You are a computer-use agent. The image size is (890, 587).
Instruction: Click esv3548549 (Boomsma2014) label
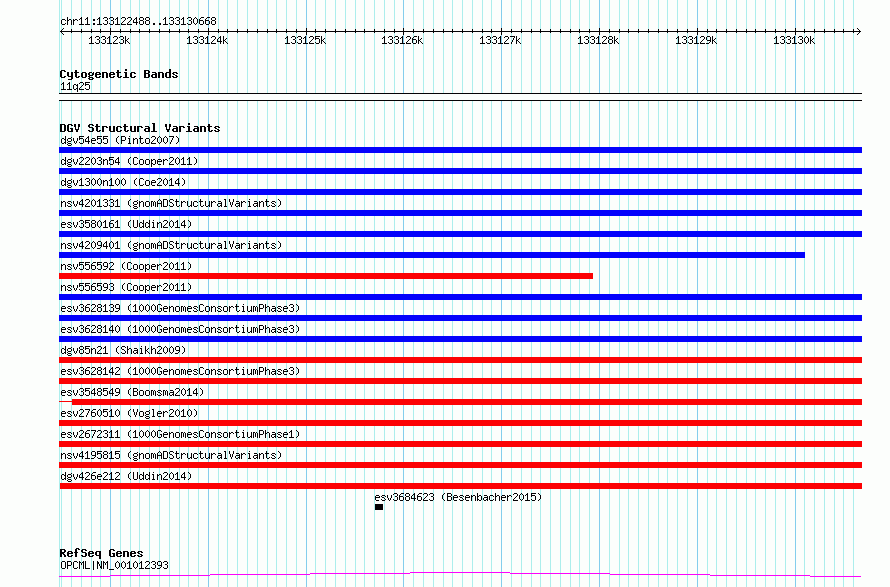132,392
